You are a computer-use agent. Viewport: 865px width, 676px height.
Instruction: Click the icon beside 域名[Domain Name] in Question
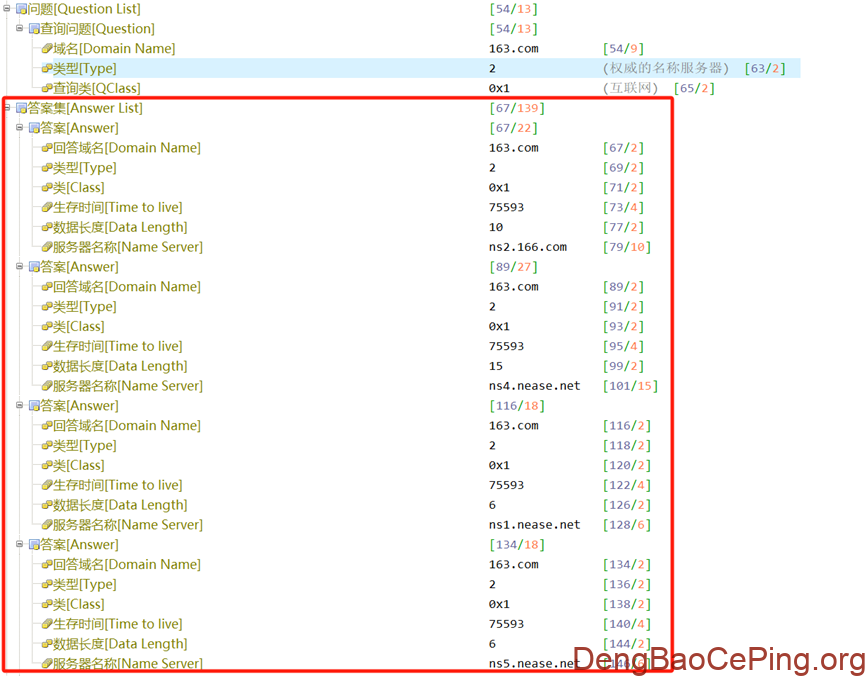[46, 49]
